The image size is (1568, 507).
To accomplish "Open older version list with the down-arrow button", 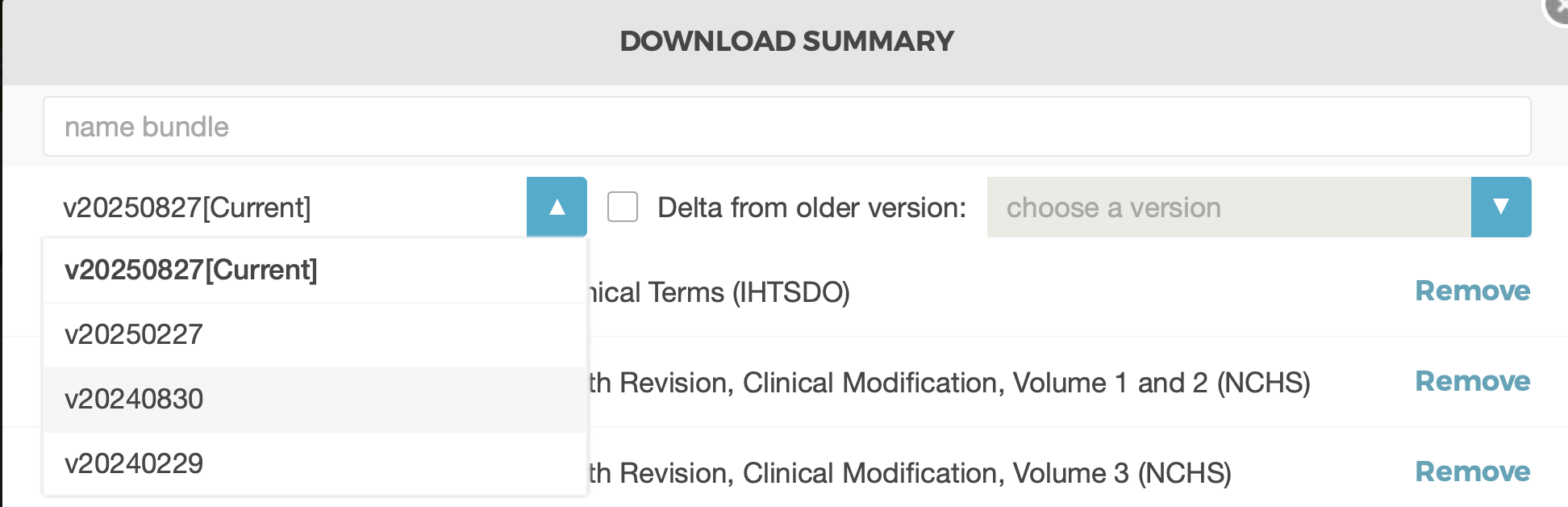I will pos(1500,207).
